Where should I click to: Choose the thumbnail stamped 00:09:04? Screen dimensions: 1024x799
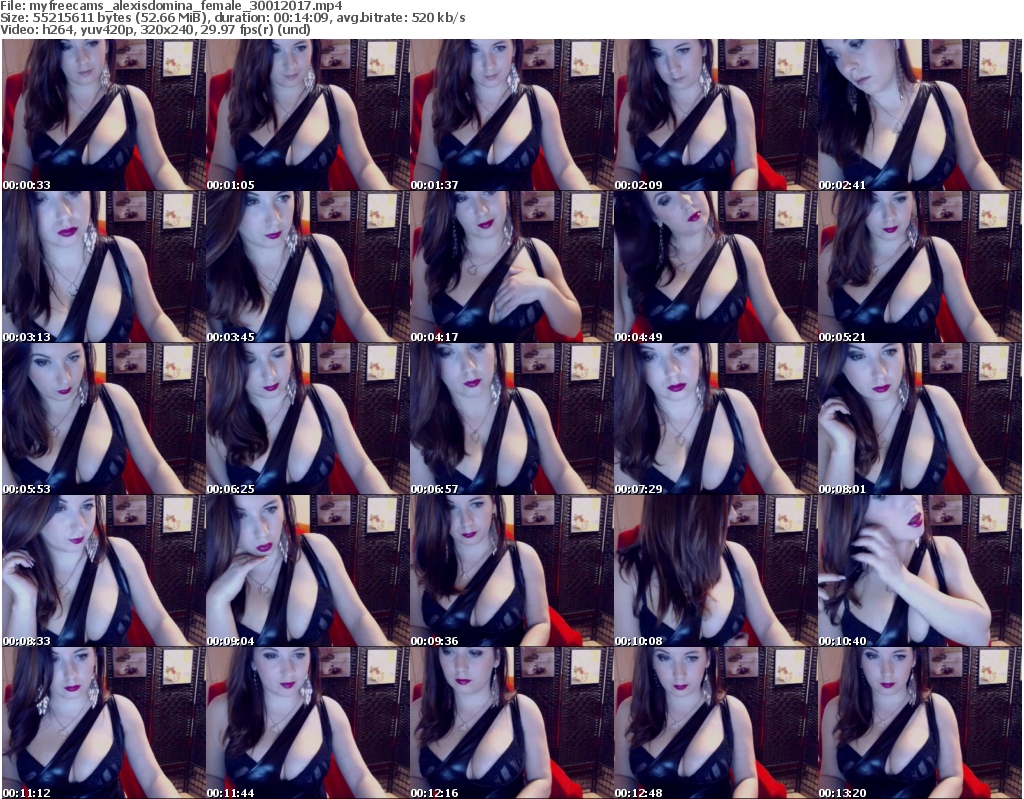point(308,571)
